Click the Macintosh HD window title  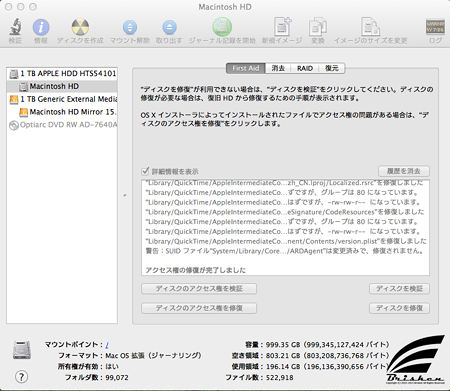225,7
